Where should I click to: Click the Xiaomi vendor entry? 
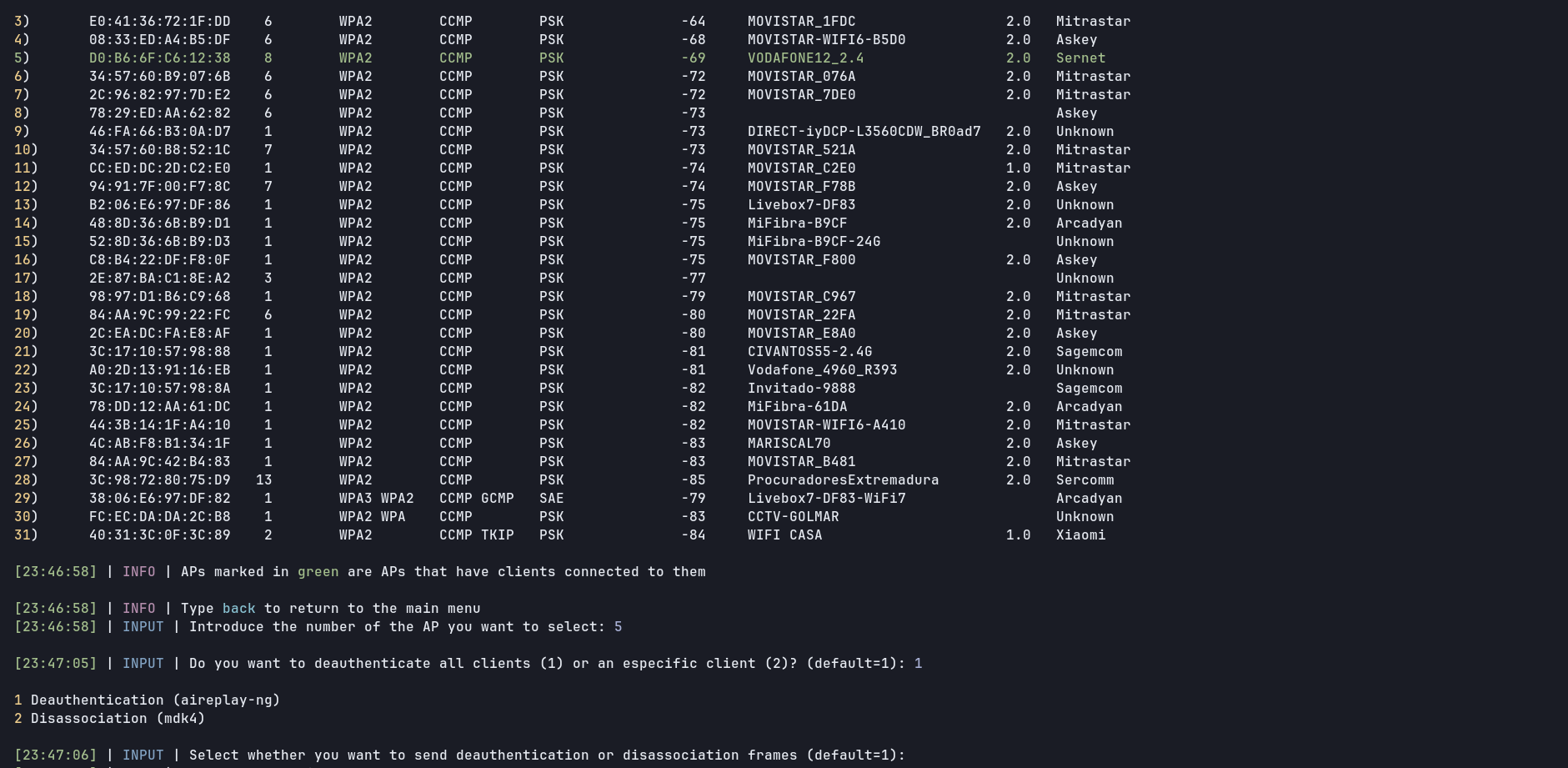pyautogui.click(x=1080, y=535)
